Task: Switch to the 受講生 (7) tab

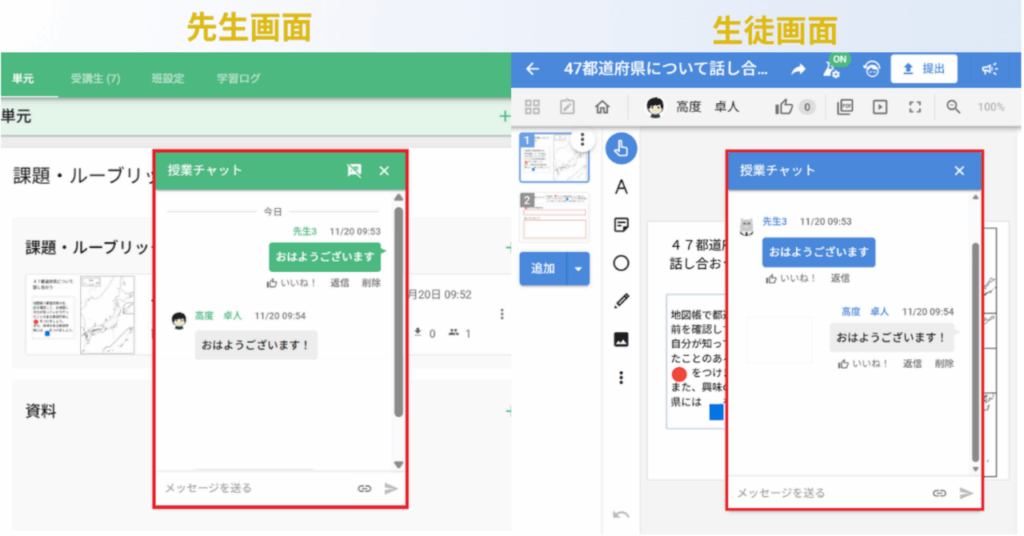Action: tap(95, 78)
